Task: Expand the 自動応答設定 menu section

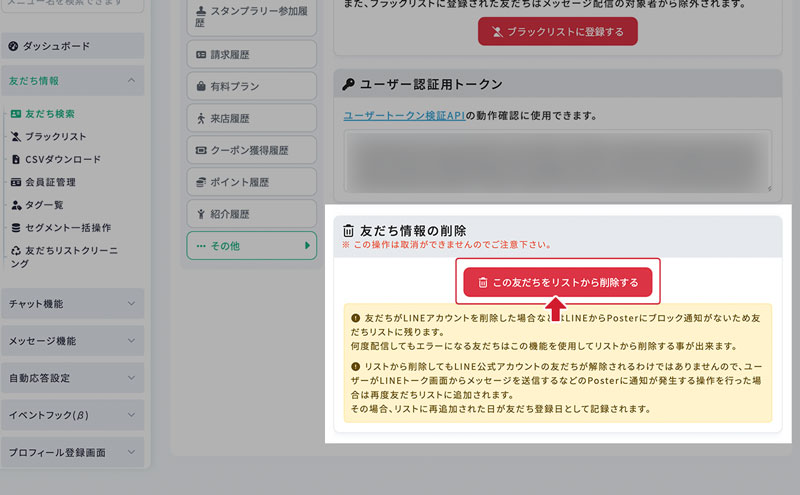Action: [131, 379]
